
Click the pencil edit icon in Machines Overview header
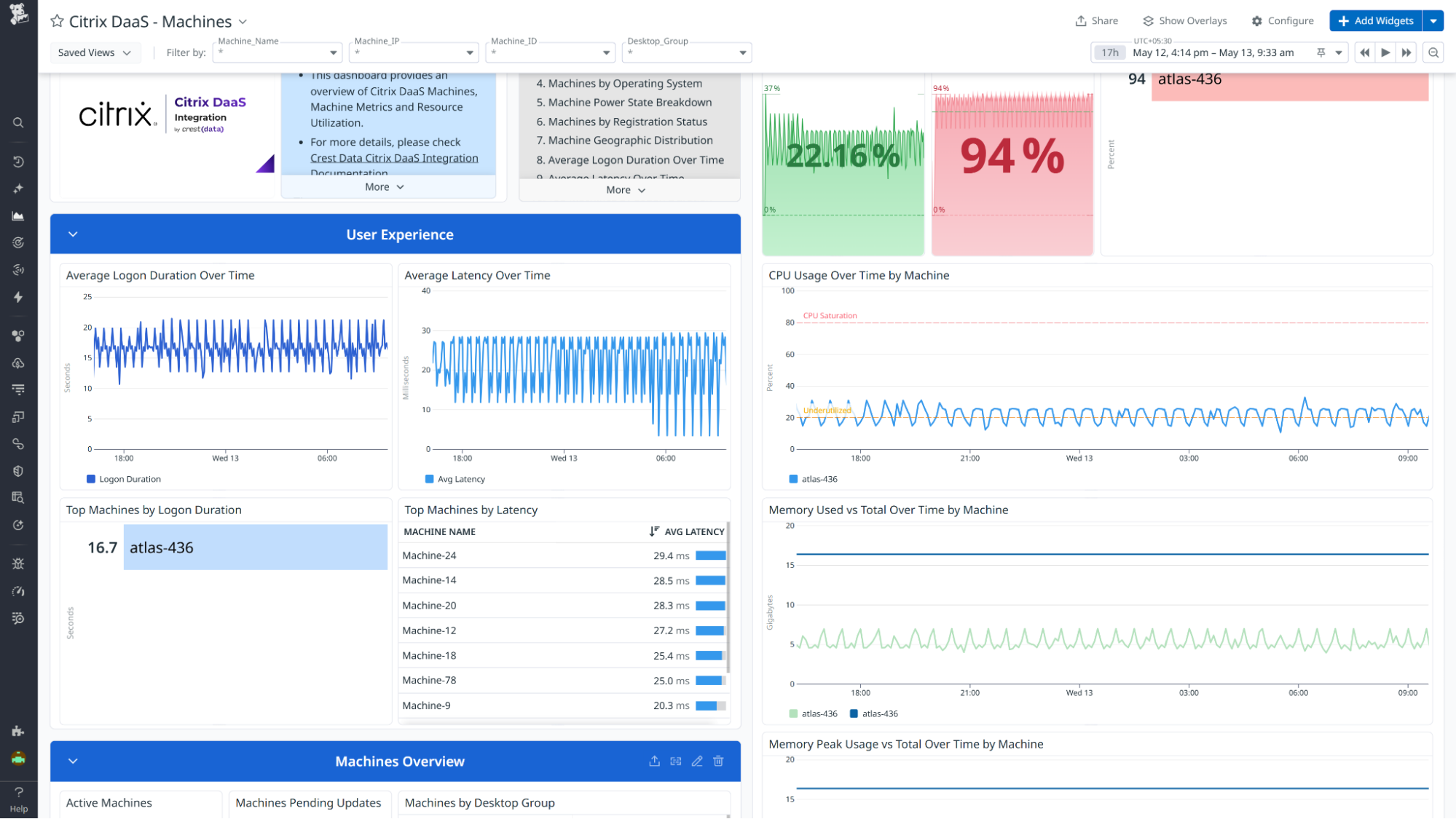pyautogui.click(x=697, y=761)
